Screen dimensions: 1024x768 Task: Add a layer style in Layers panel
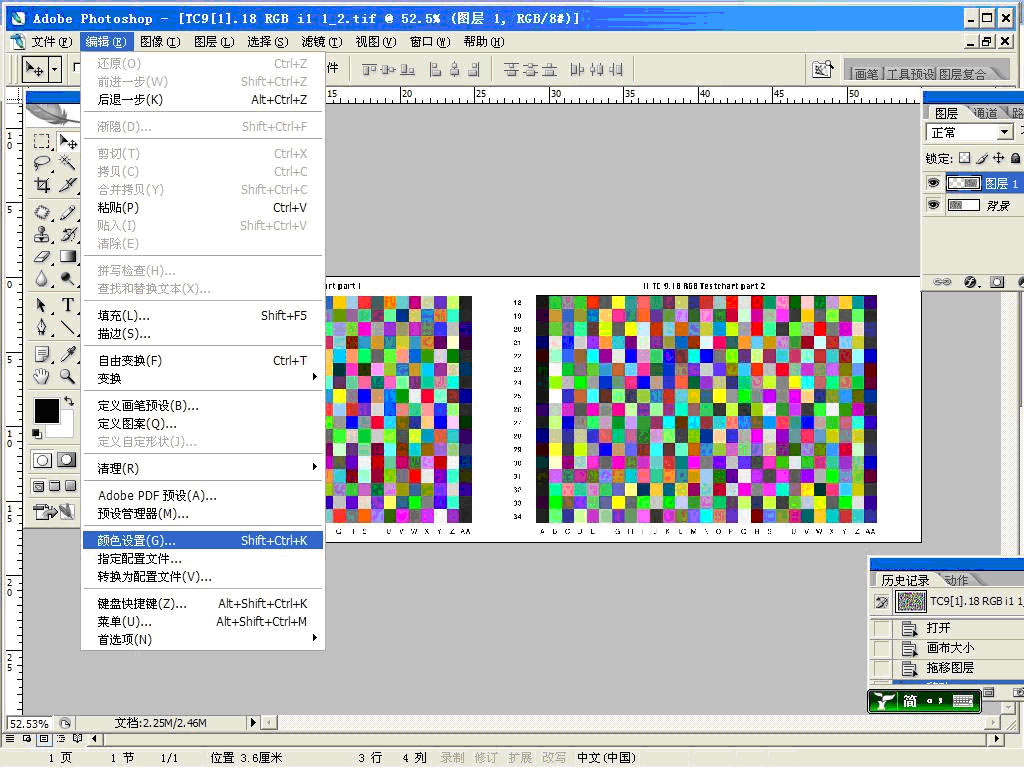coord(970,282)
